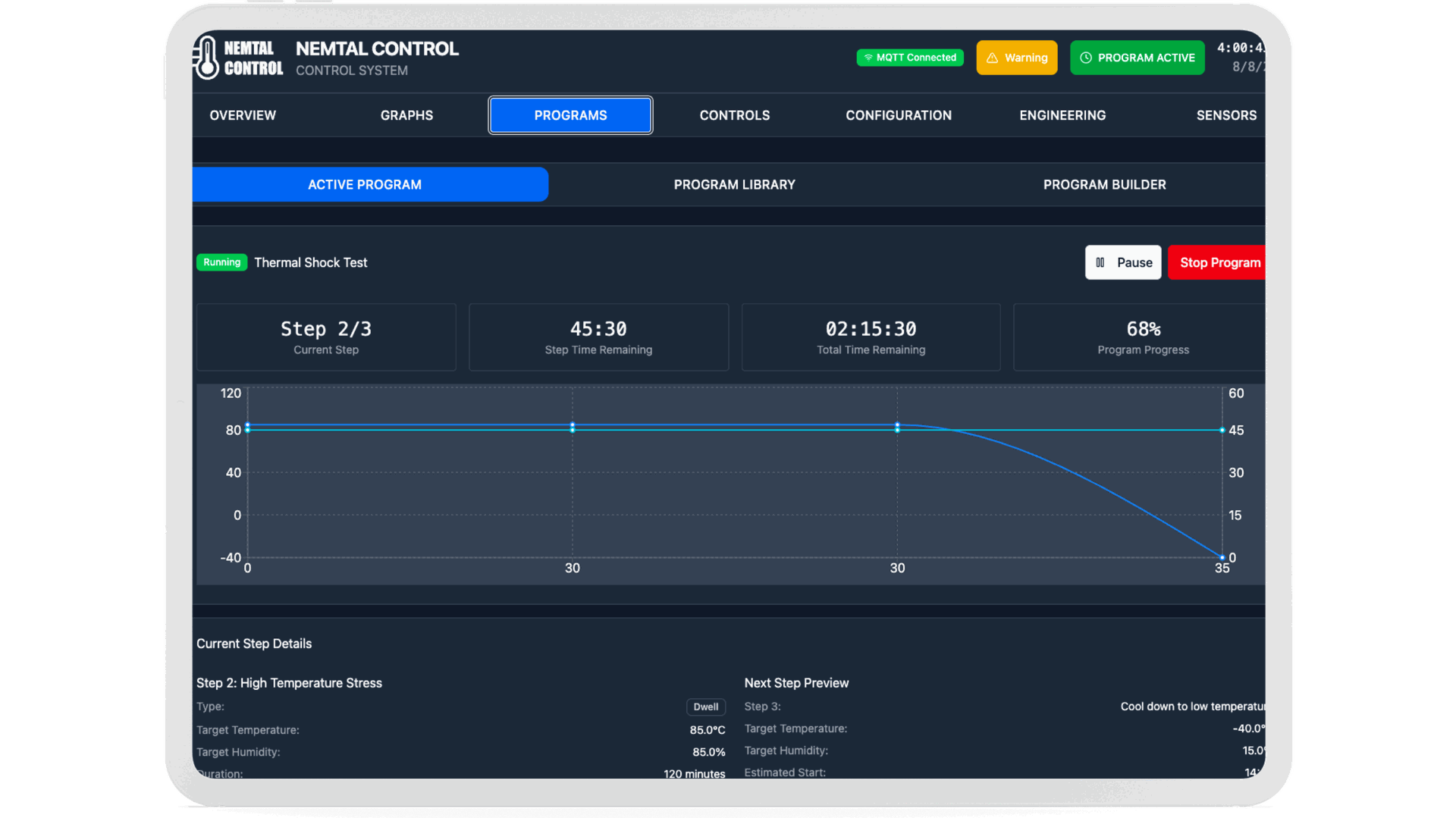Image resolution: width=1456 pixels, height=818 pixels.
Task: Open the Program Library sub-tab
Action: [734, 185]
